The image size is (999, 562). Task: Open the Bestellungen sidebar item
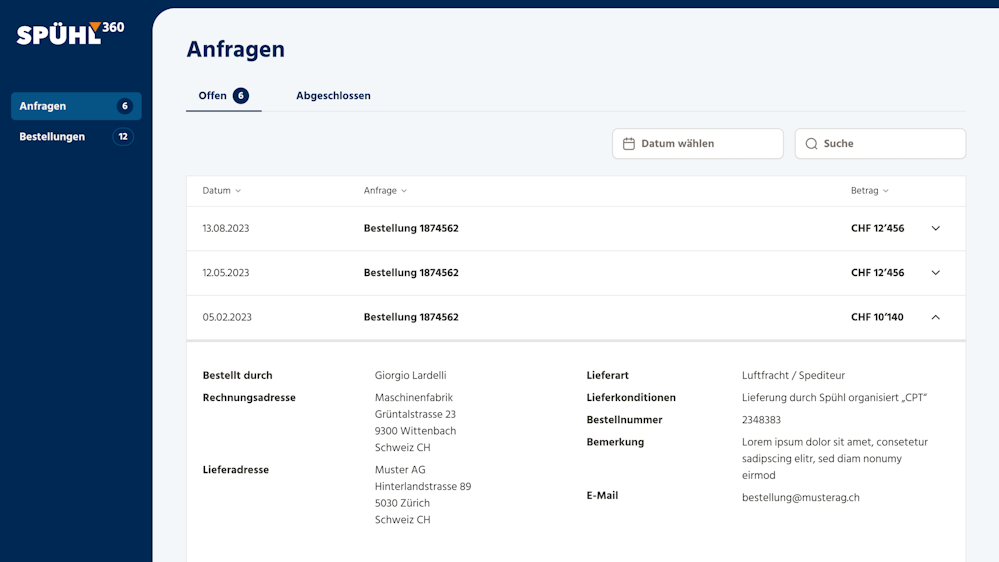[x=76, y=136]
